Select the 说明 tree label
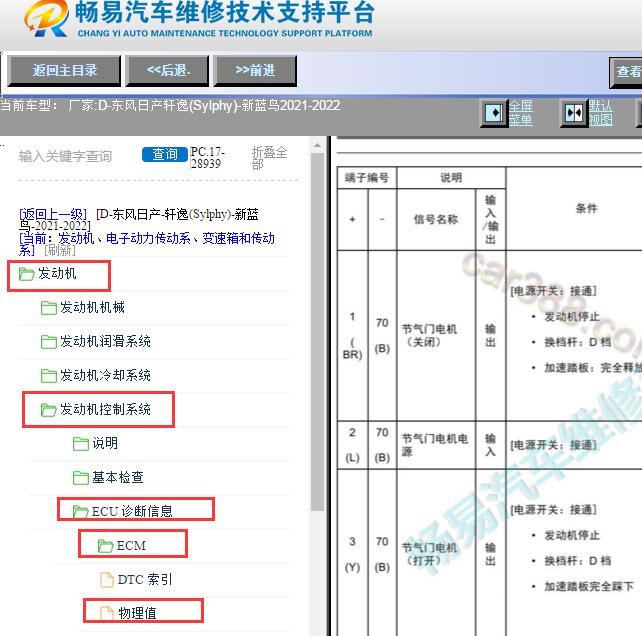 (x=105, y=443)
